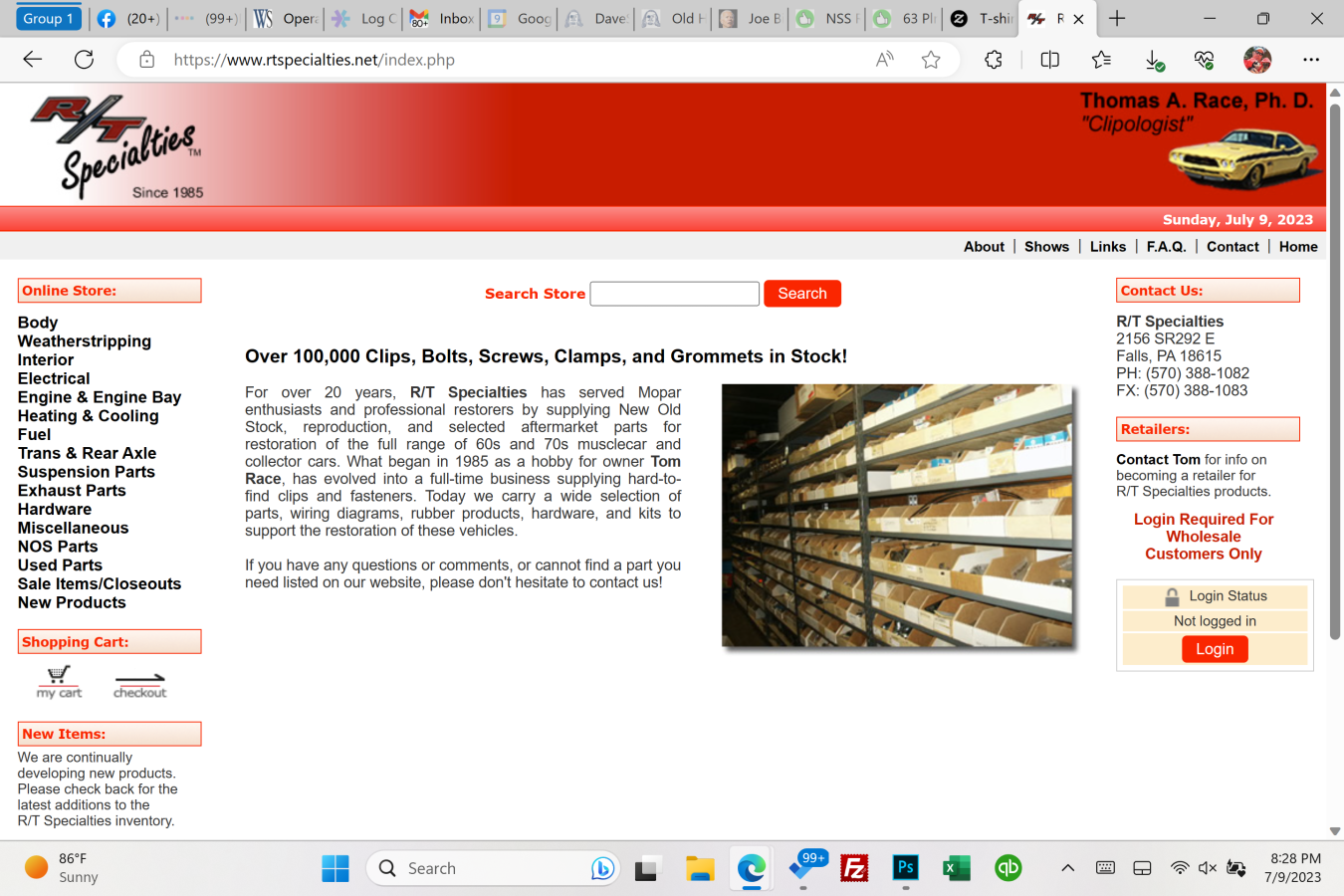Click the browser address bar URL
The image size is (1344, 896).
tap(314, 60)
